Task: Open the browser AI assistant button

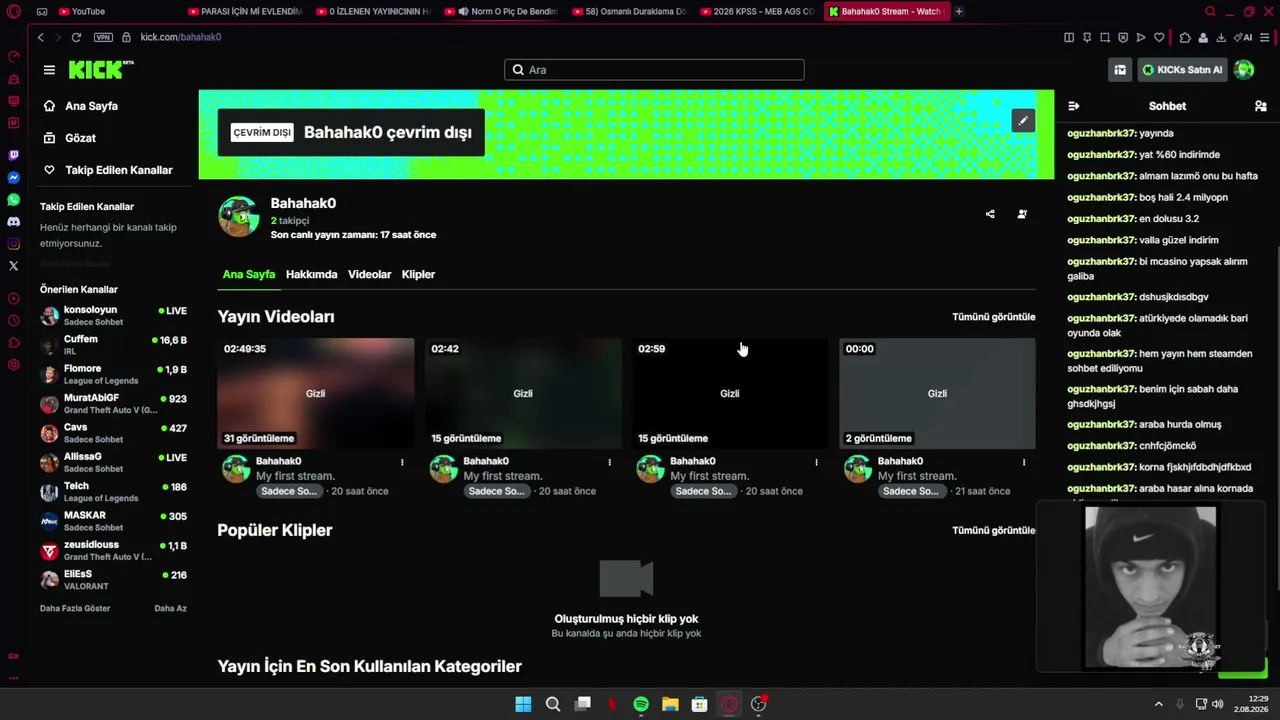Action: click(1243, 38)
